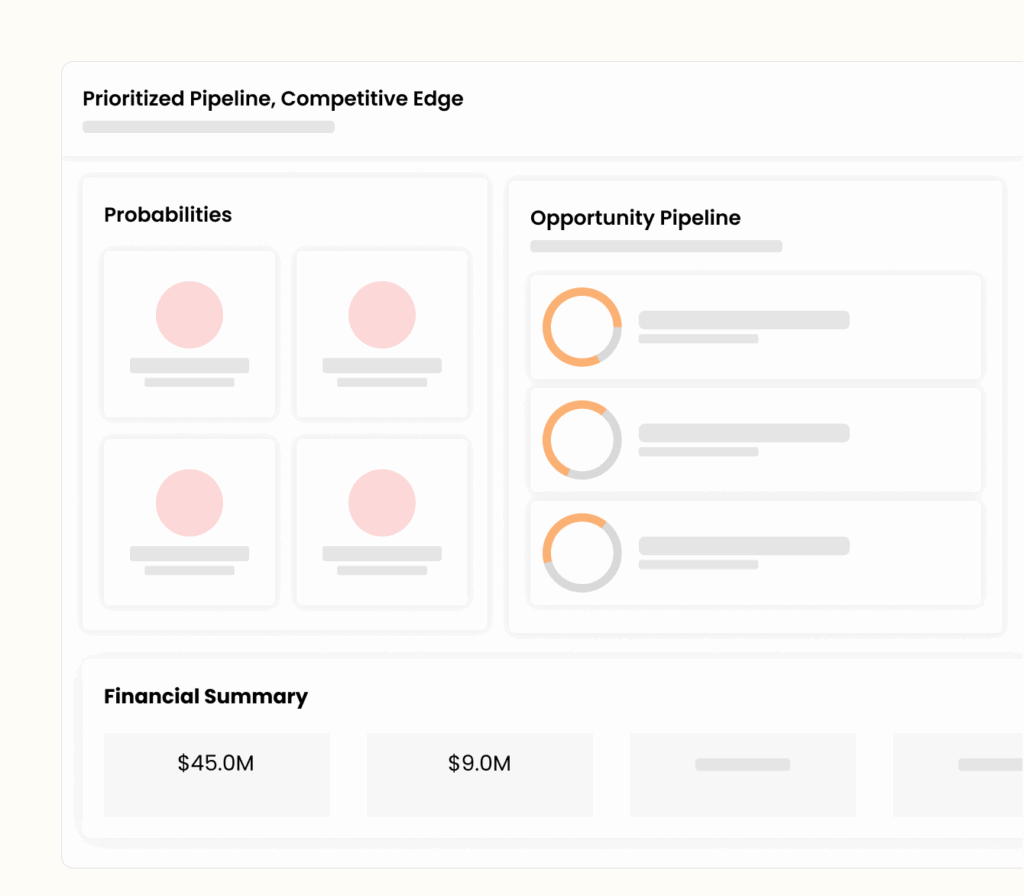Click the top-right pink circle in Probabilities
1024x896 pixels.
382,315
